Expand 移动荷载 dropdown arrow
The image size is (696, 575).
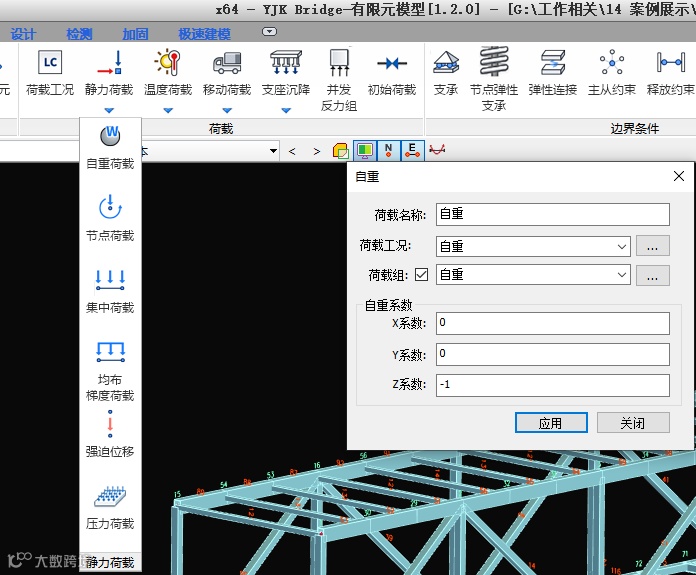227,110
